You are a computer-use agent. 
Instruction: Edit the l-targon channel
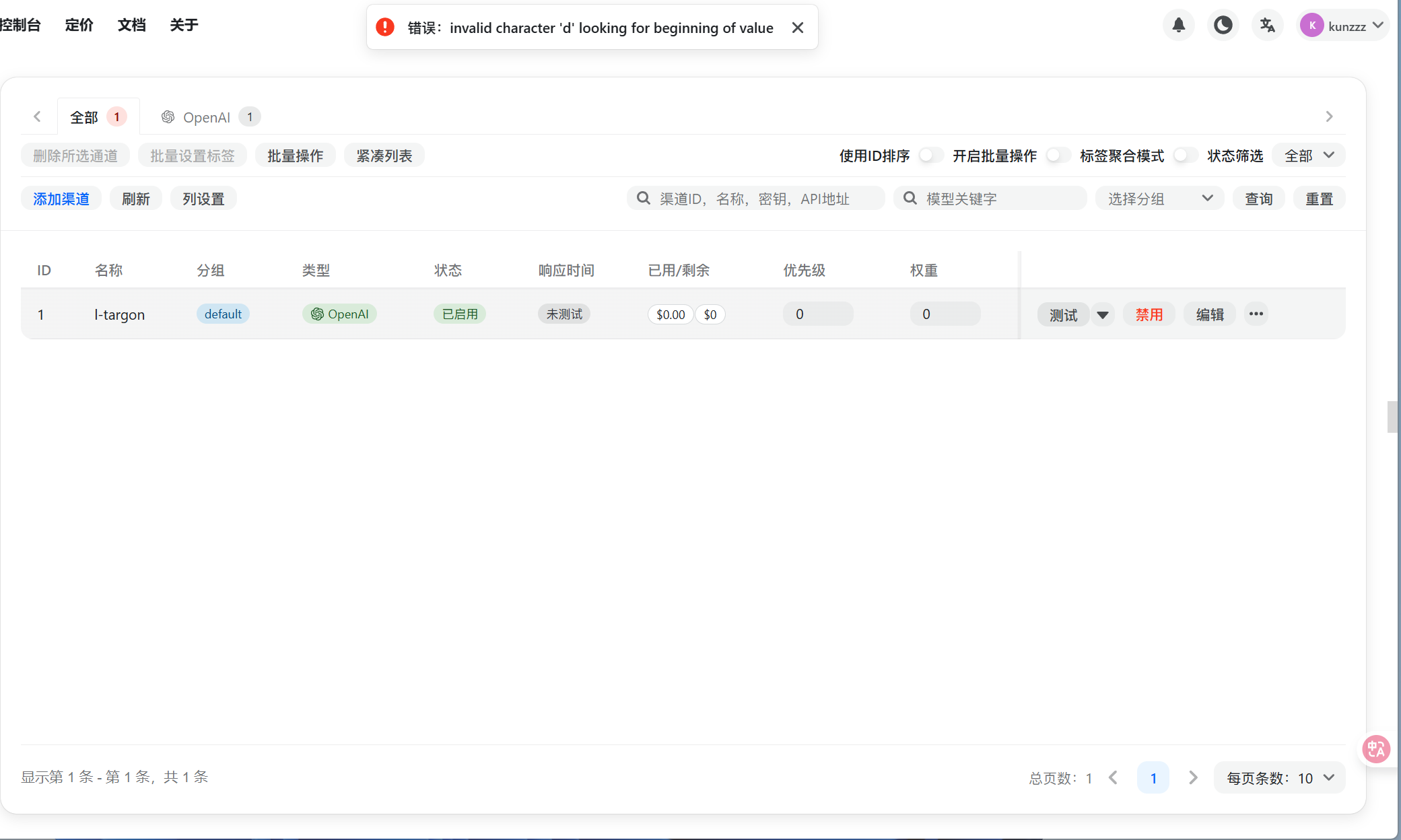tap(1210, 314)
